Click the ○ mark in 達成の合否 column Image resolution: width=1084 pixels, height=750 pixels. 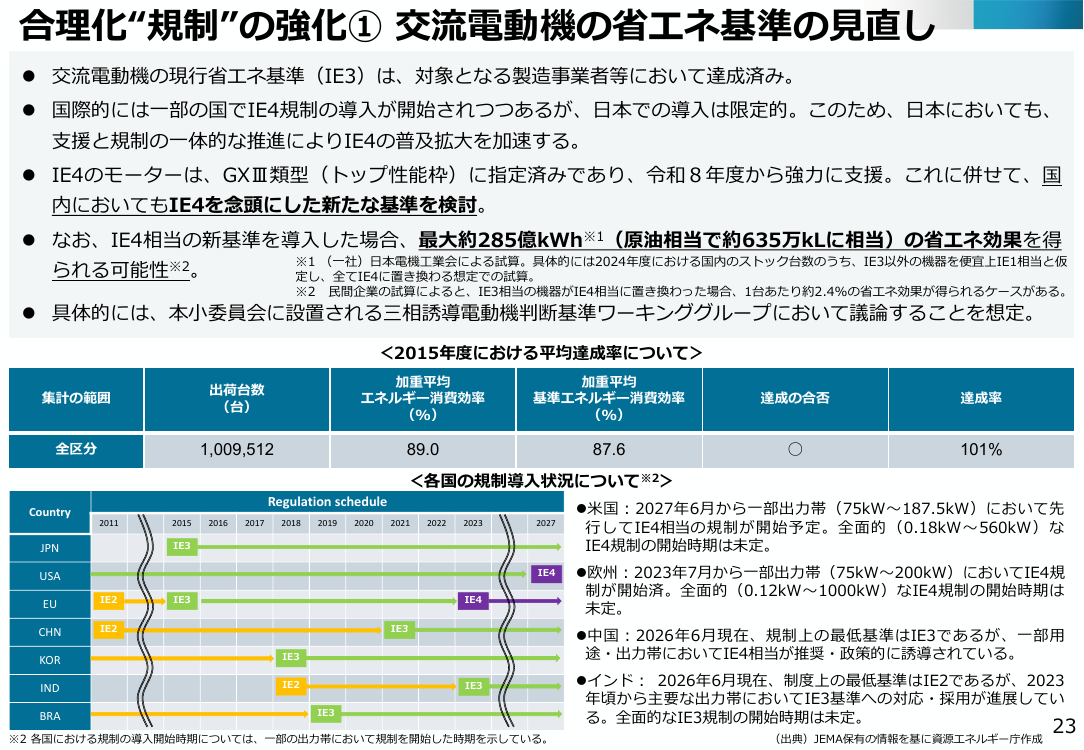(x=795, y=449)
